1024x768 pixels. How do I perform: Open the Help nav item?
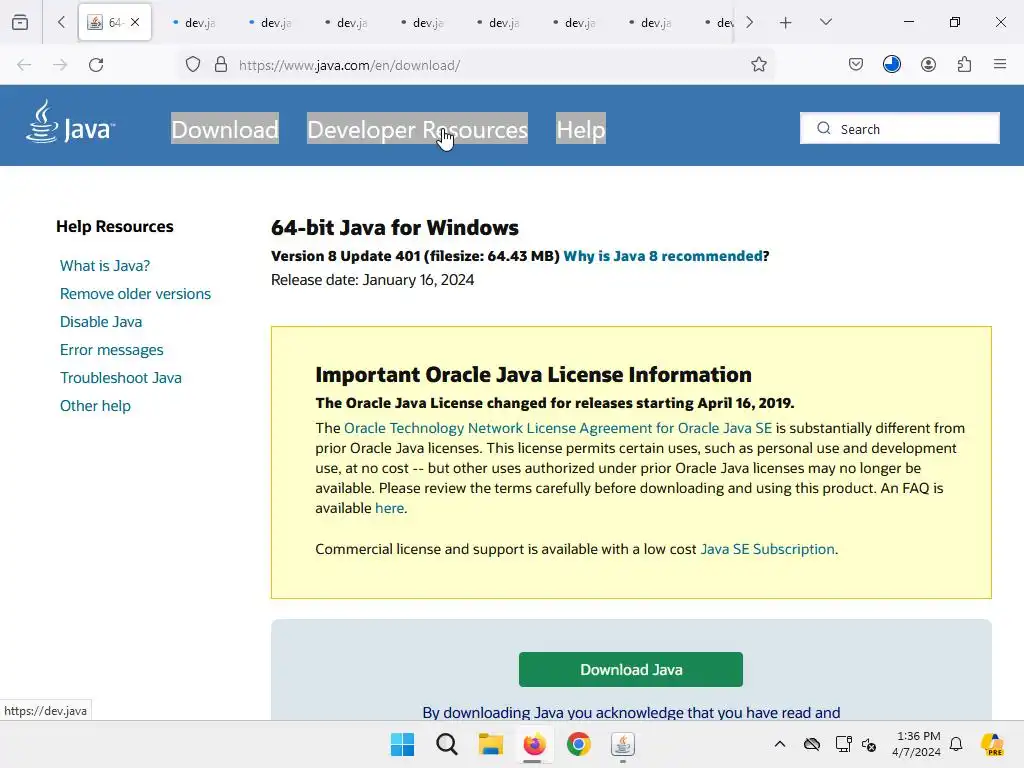[x=581, y=129]
